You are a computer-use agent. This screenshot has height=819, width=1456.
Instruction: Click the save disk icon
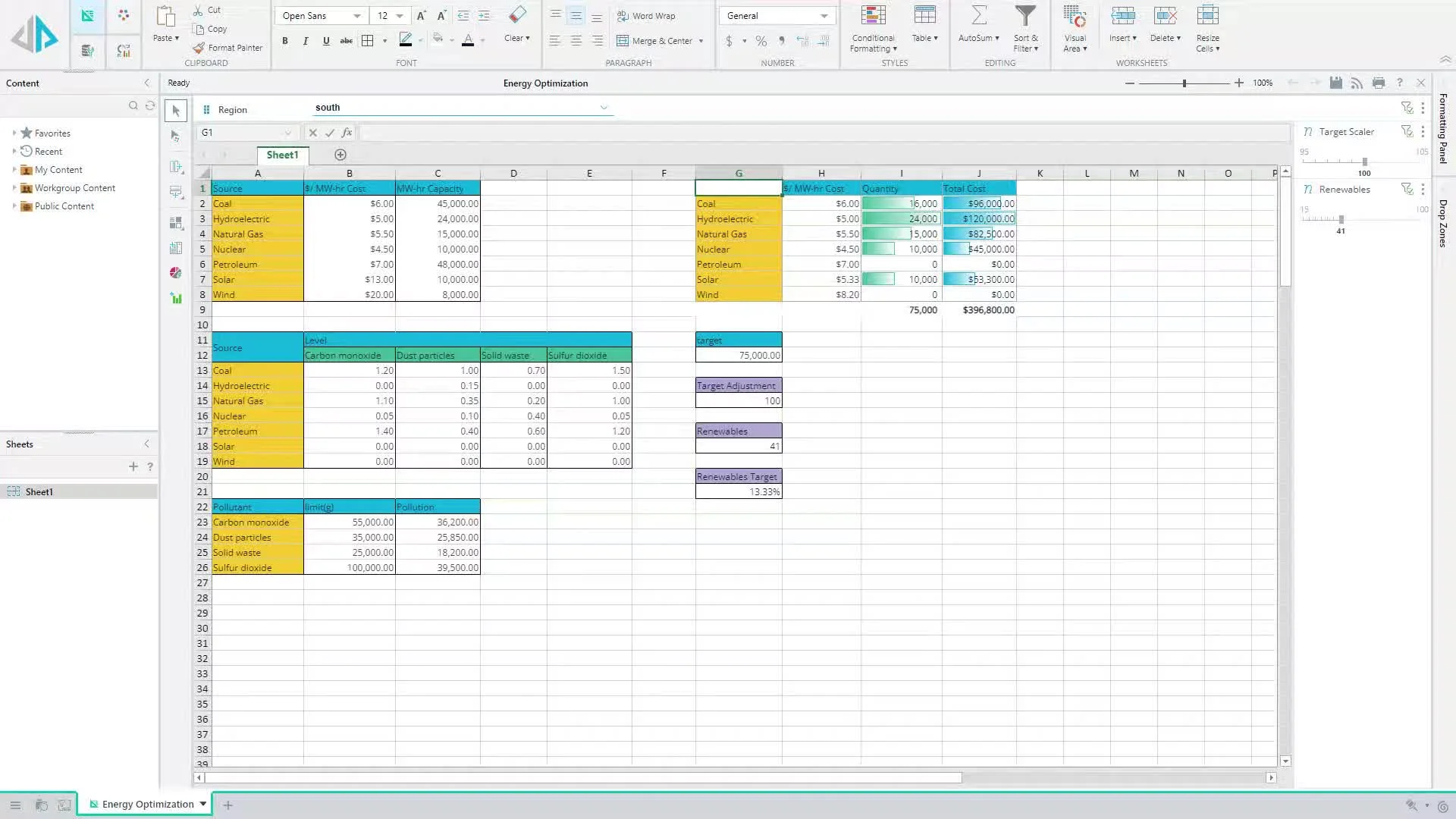click(x=1335, y=83)
